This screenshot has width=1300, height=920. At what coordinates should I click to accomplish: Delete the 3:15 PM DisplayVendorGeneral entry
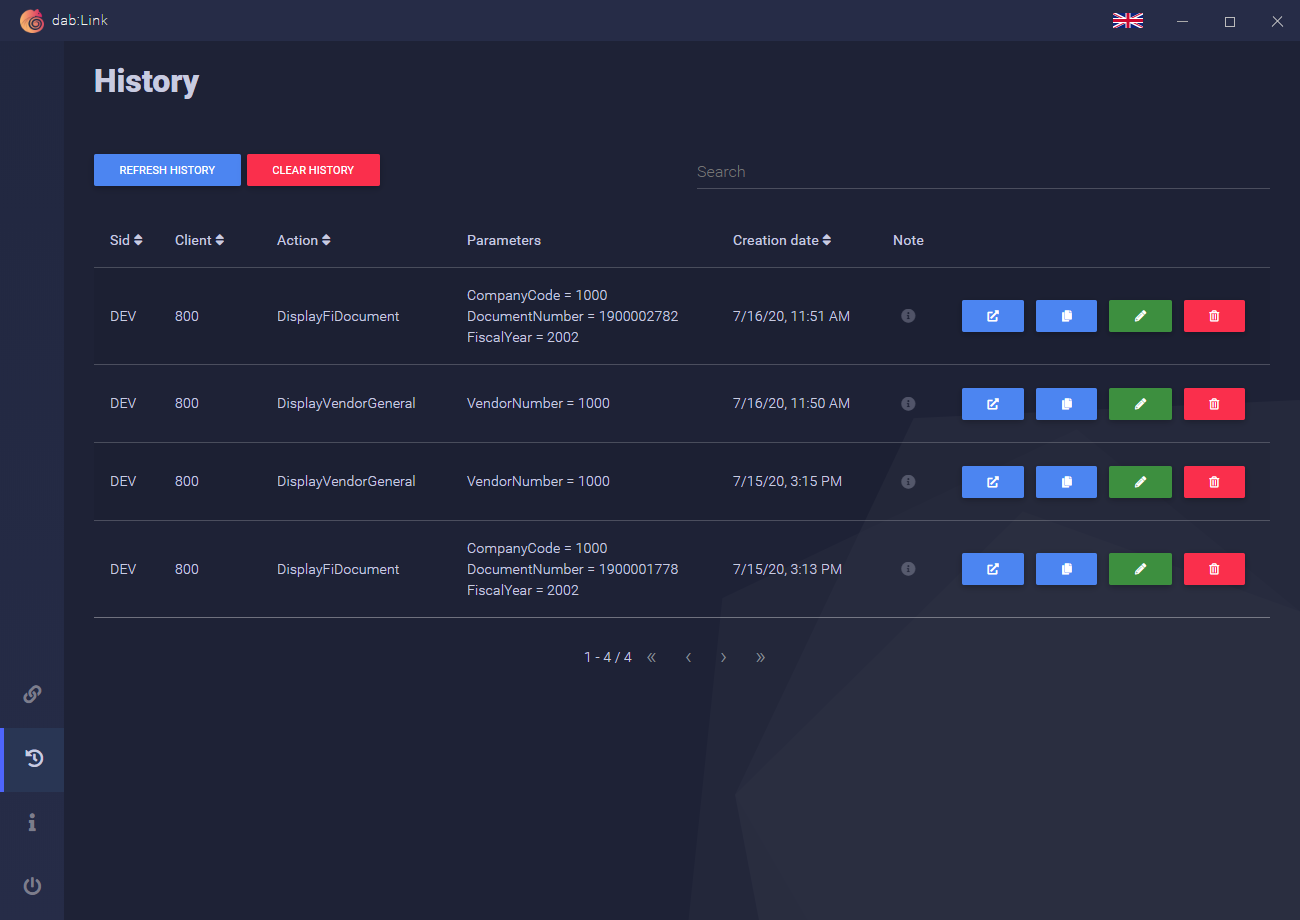click(x=1214, y=482)
